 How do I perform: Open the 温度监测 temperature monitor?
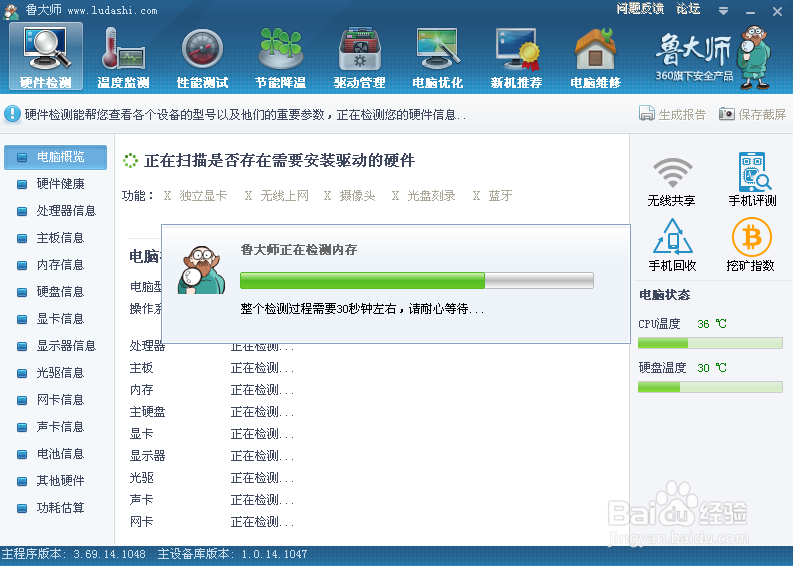point(123,57)
